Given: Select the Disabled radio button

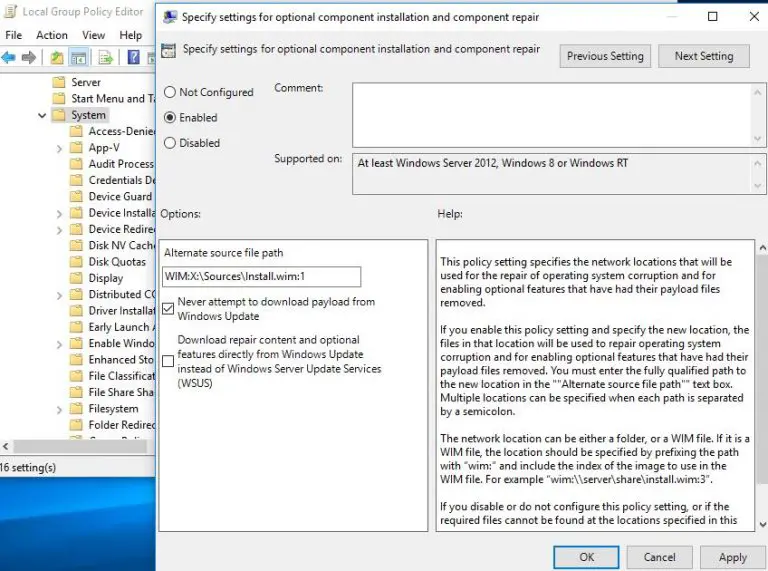Looking at the screenshot, I should coord(170,143).
